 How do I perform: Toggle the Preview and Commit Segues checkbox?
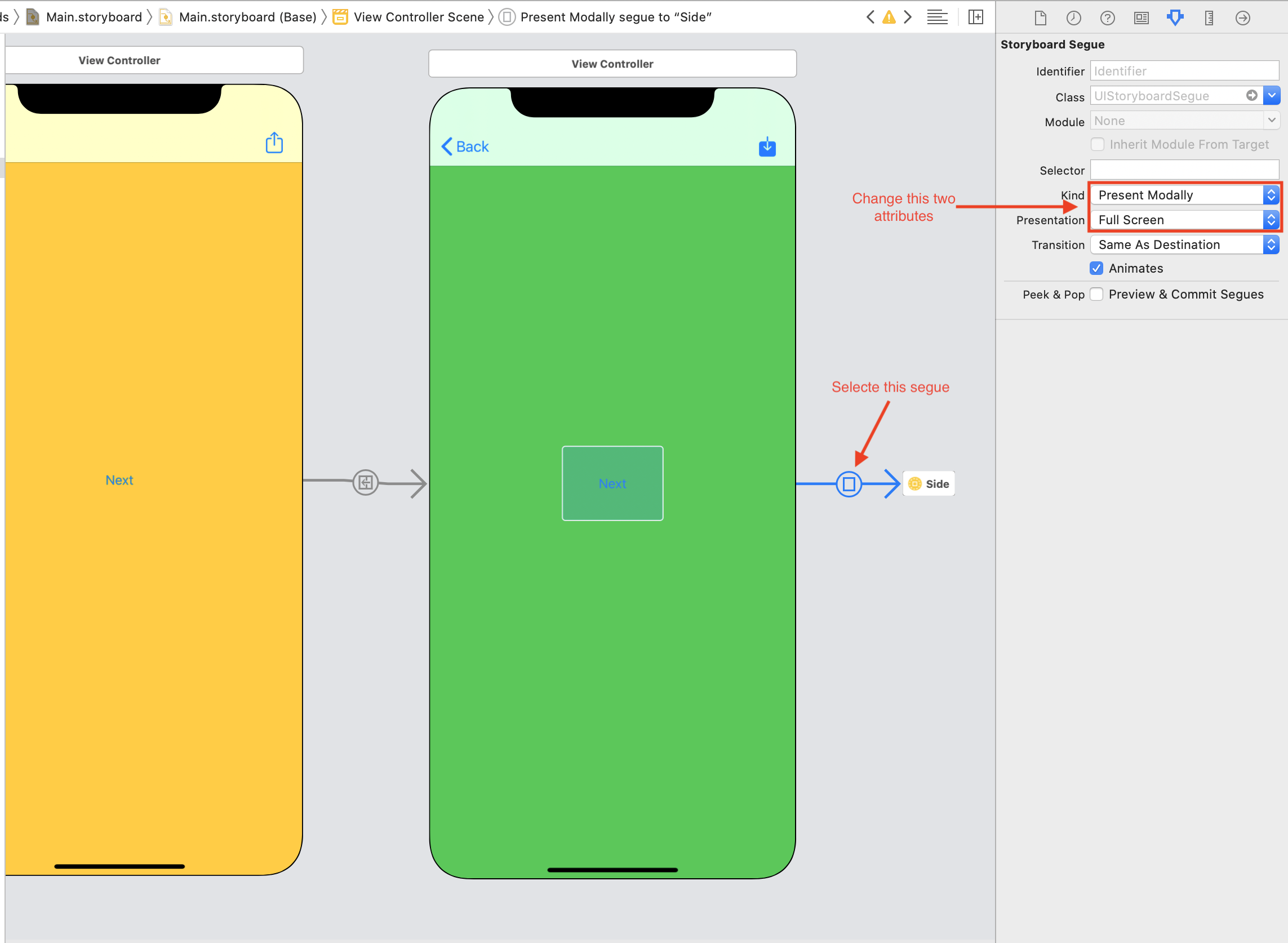pos(1098,294)
